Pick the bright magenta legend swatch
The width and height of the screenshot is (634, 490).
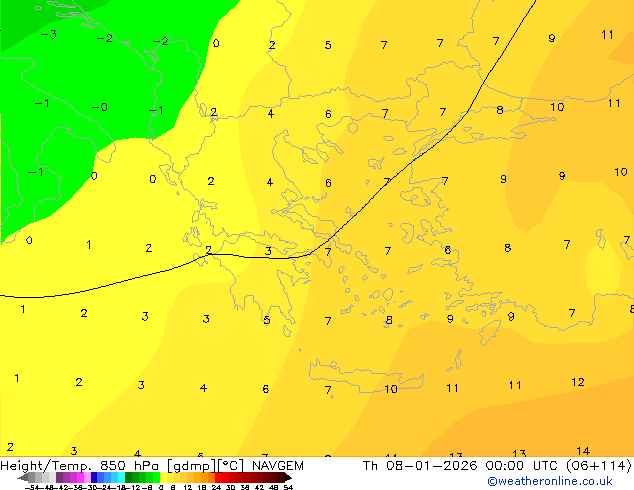click(80, 477)
